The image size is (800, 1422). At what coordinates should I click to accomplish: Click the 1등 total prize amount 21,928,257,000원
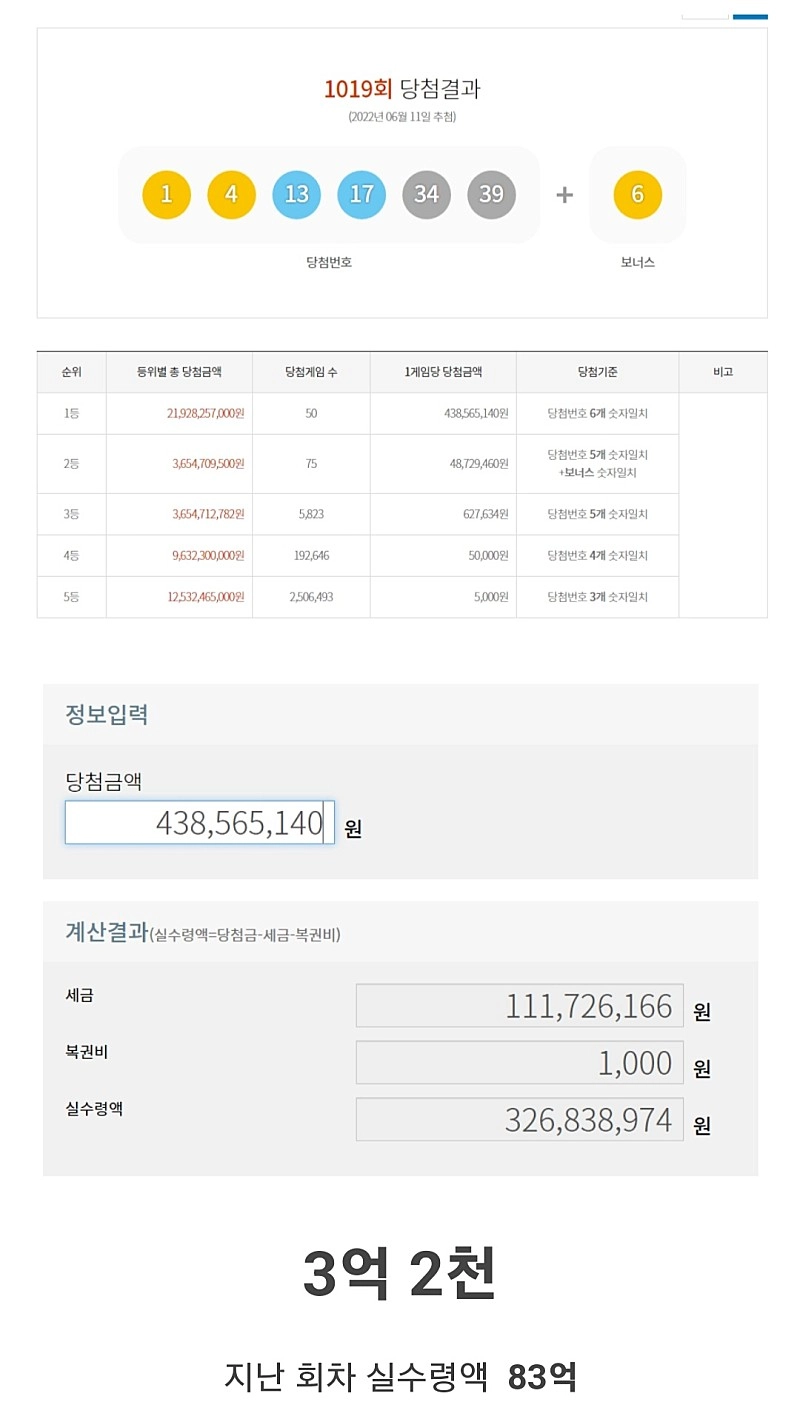coord(205,413)
